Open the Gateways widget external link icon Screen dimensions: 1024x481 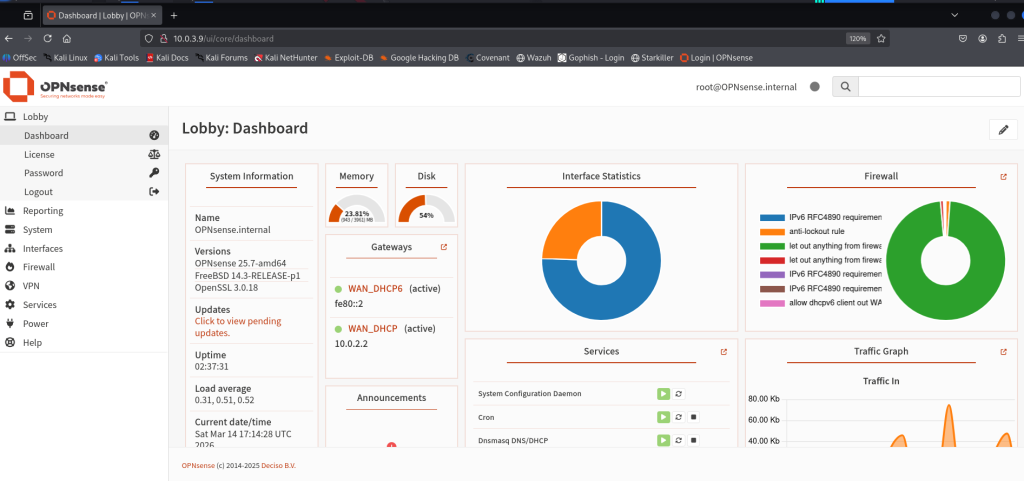(x=443, y=246)
